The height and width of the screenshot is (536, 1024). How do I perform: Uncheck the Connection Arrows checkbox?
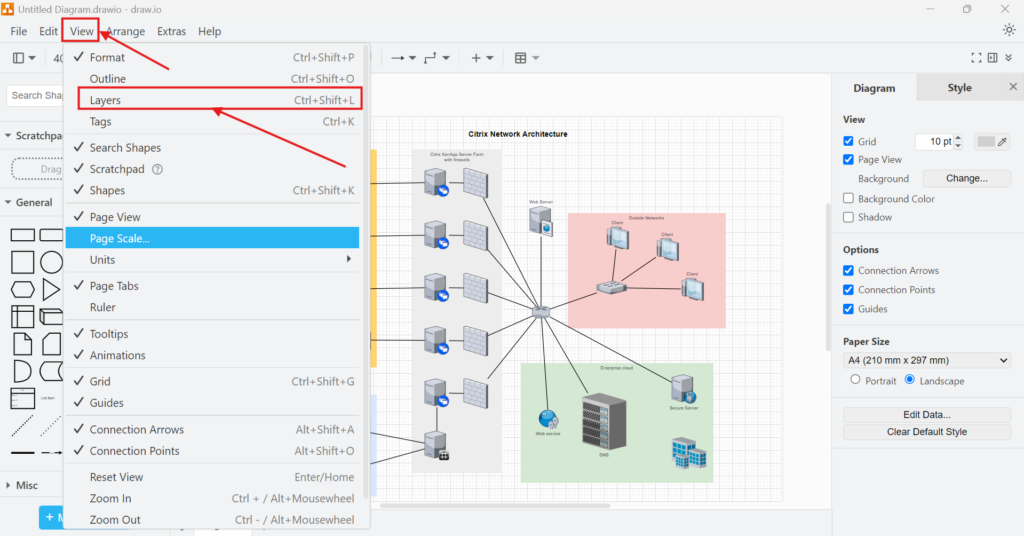849,271
